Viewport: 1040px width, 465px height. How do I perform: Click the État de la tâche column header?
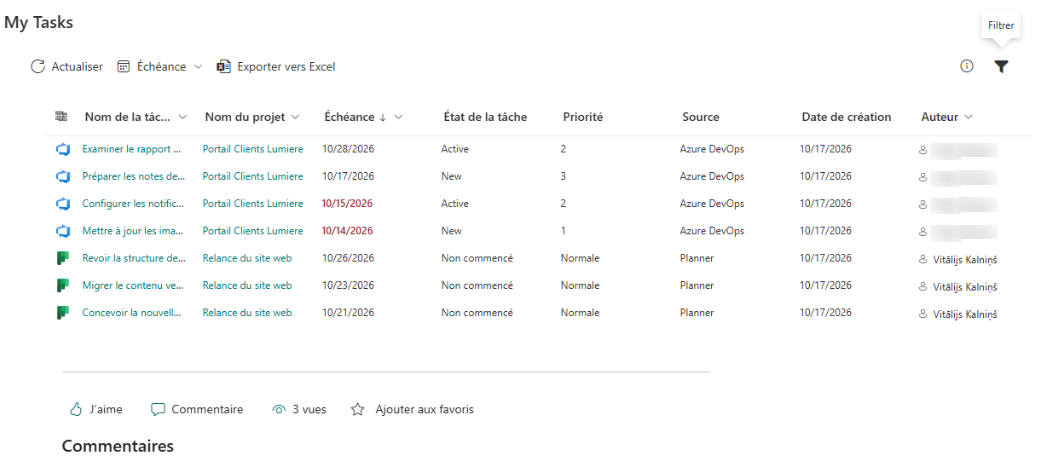pyautogui.click(x=486, y=117)
